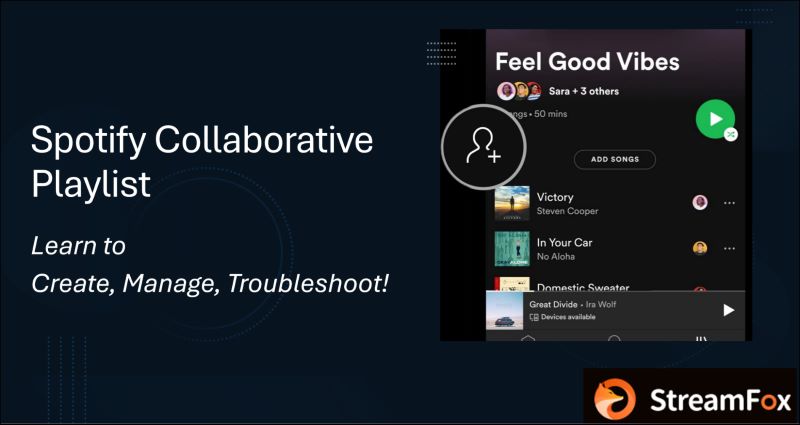Play the Feel Good Vibes playlist

click(715, 119)
